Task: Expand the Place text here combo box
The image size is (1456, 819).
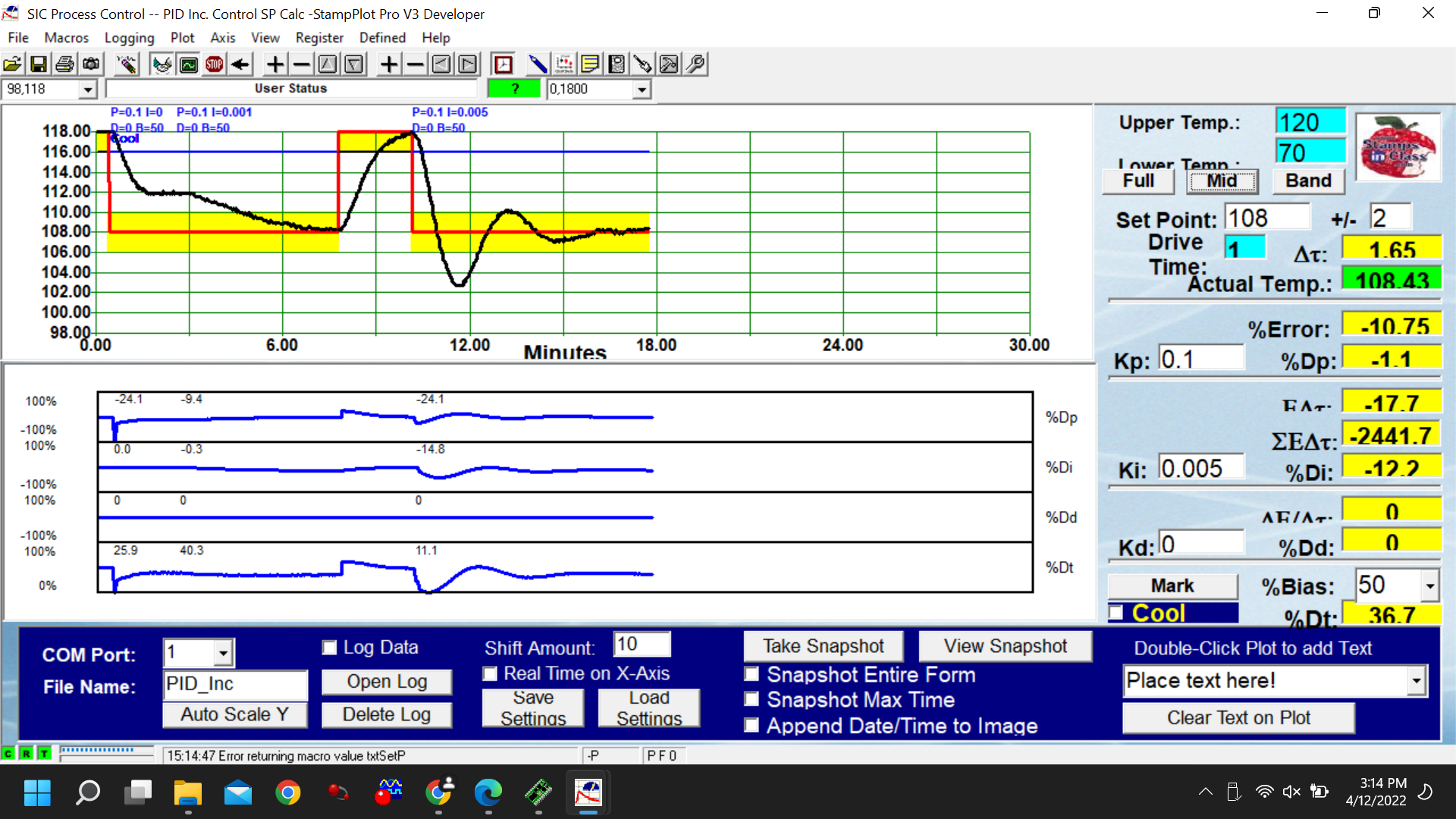Action: 1417,681
